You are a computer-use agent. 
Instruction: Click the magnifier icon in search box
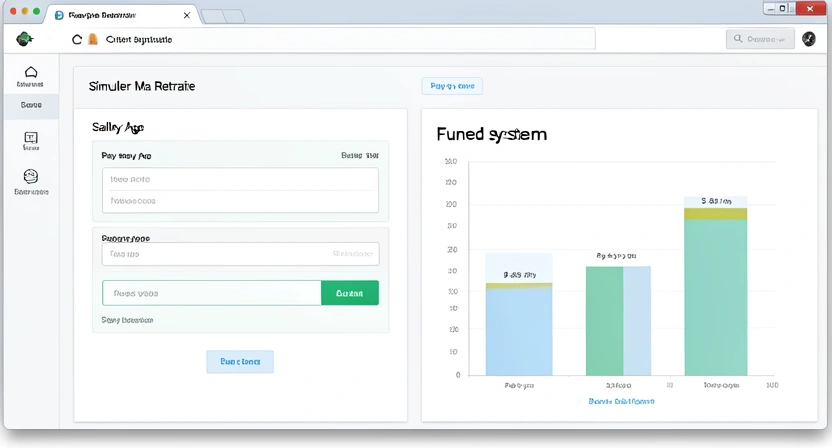tap(738, 39)
